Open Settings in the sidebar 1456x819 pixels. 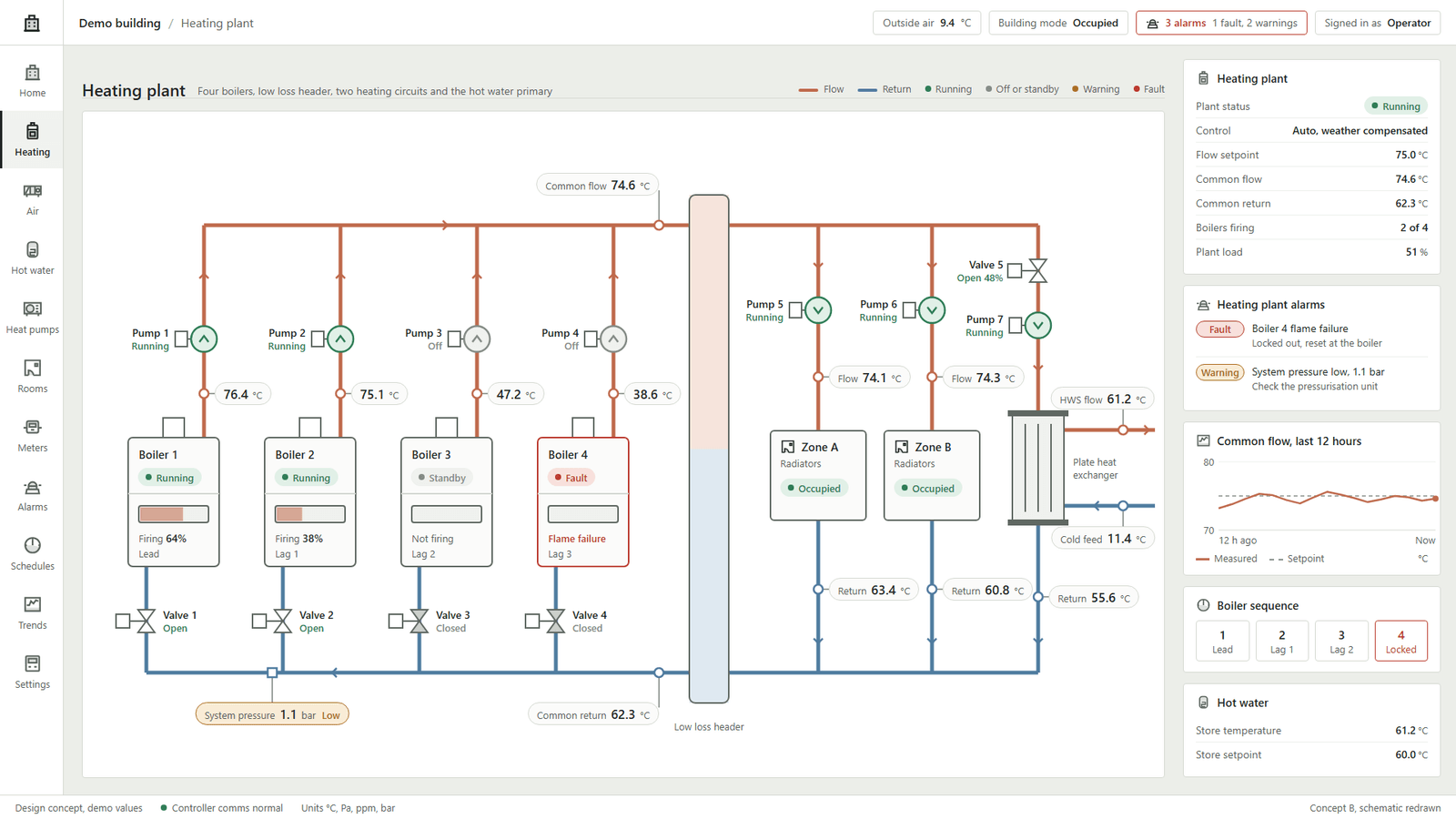coord(32,672)
